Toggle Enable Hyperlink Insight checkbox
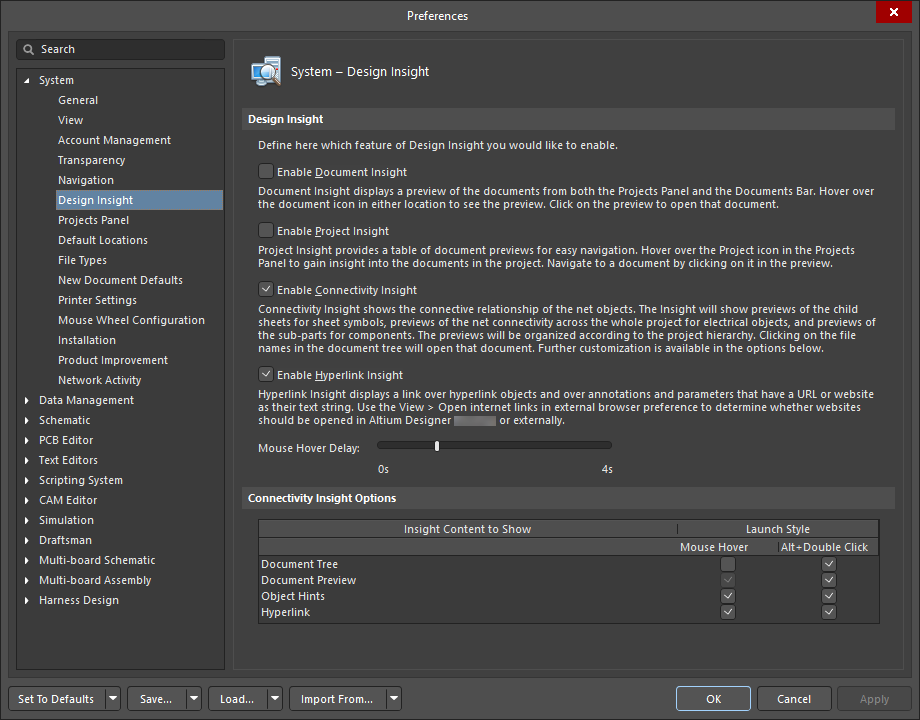The width and height of the screenshot is (920, 720). (x=266, y=375)
